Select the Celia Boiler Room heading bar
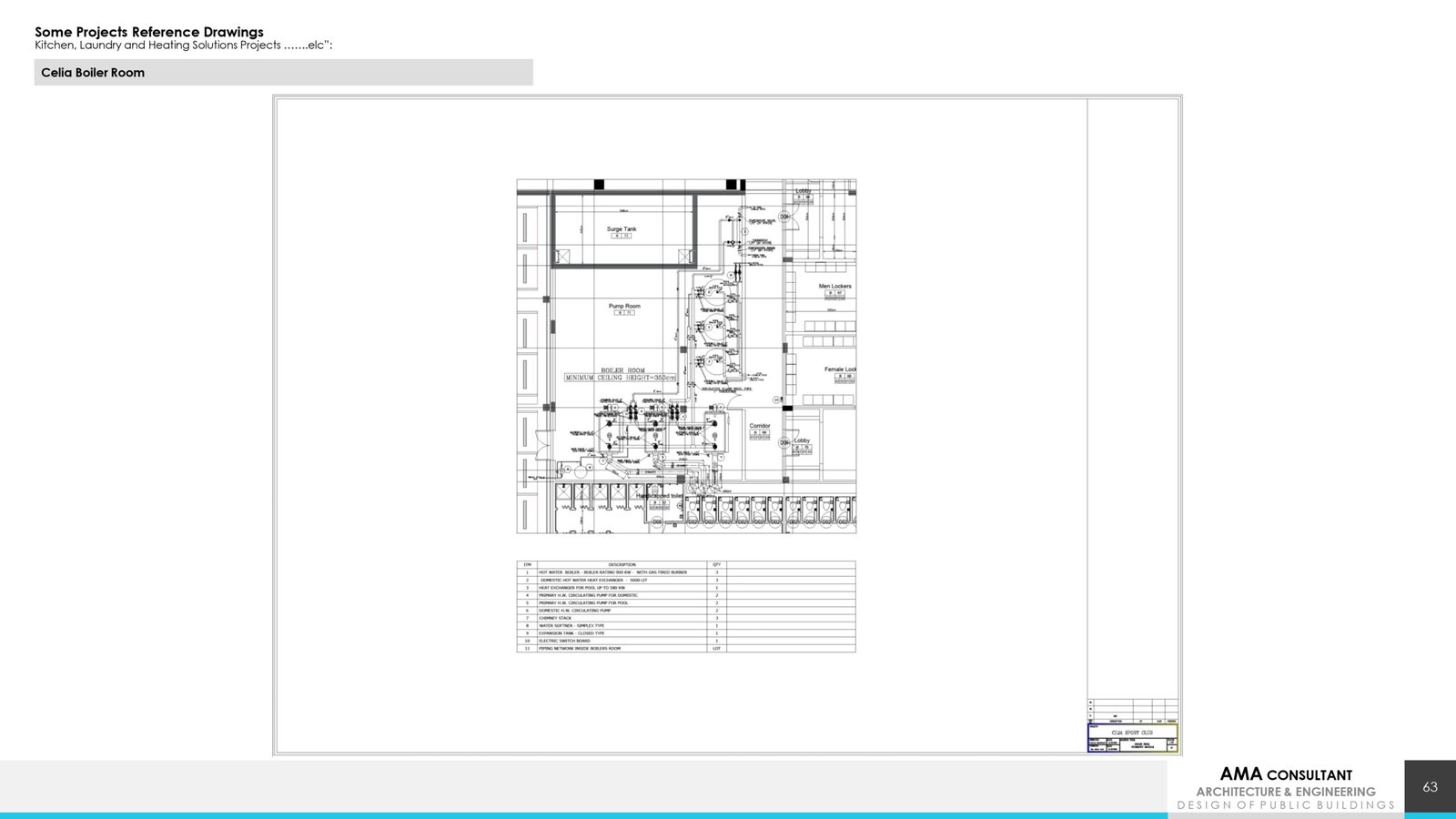1456x819 pixels. 283,73
